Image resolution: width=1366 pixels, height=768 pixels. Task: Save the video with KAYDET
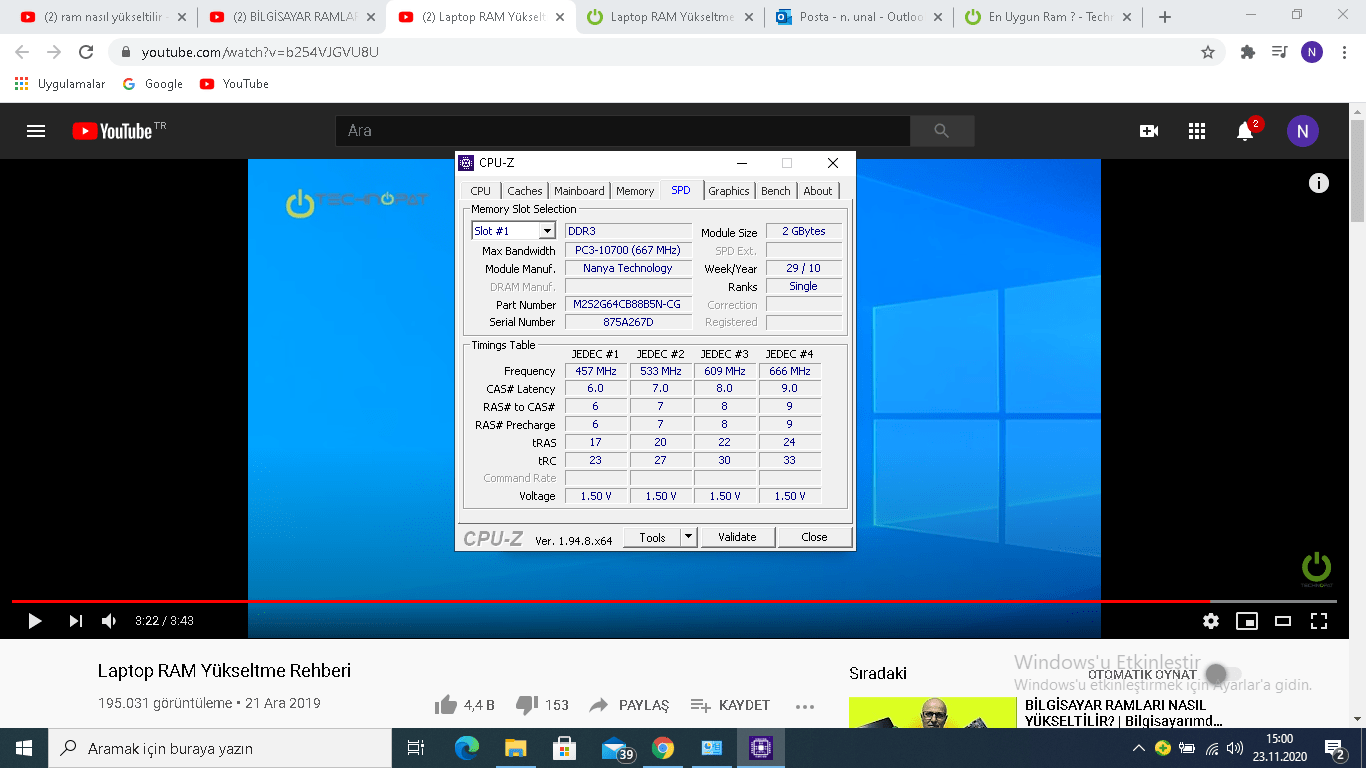(x=731, y=705)
